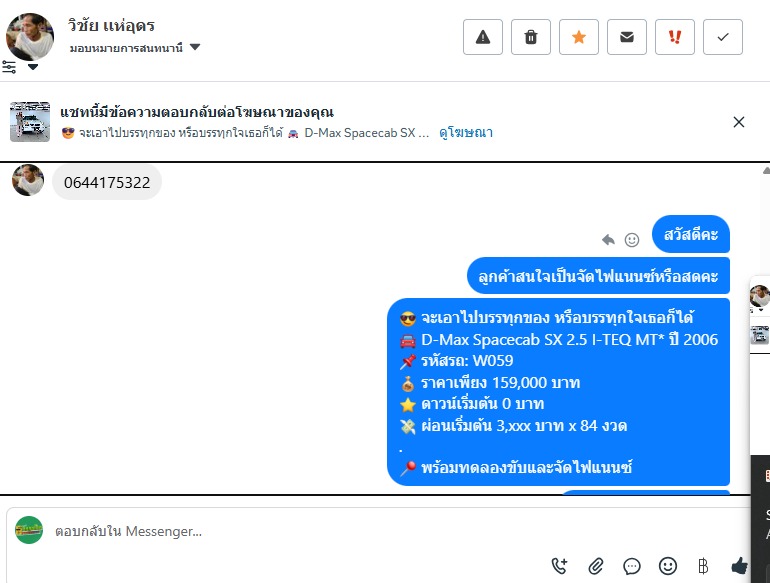
Task: Send a thumbs-up like
Action: 740,566
